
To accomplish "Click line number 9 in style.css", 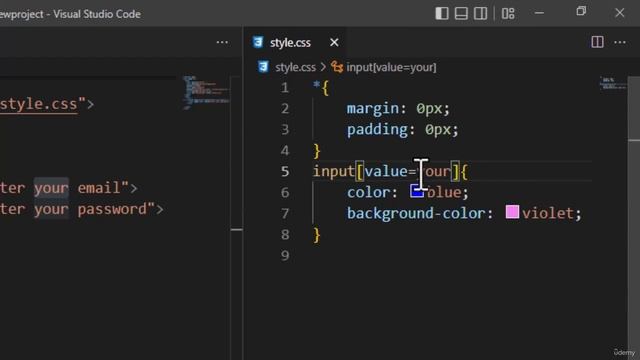I will (x=285, y=256).
